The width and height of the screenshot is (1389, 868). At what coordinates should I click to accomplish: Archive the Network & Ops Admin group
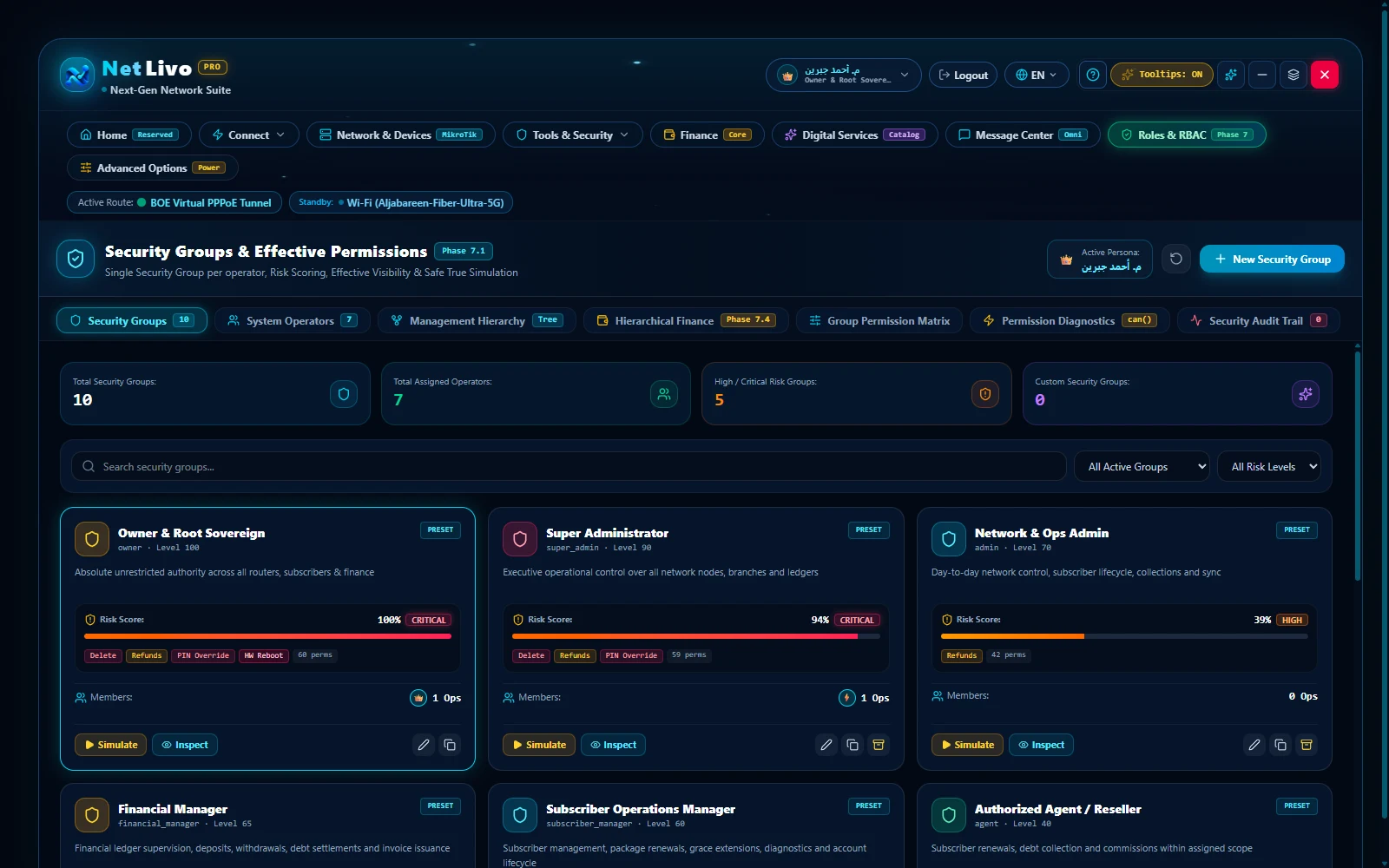pos(1307,745)
